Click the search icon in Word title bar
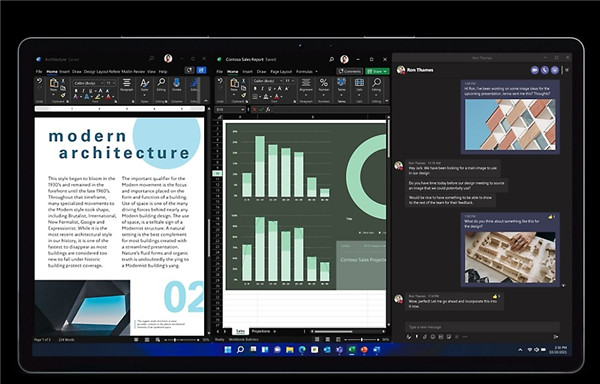The height and width of the screenshot is (384, 600). coord(152,59)
